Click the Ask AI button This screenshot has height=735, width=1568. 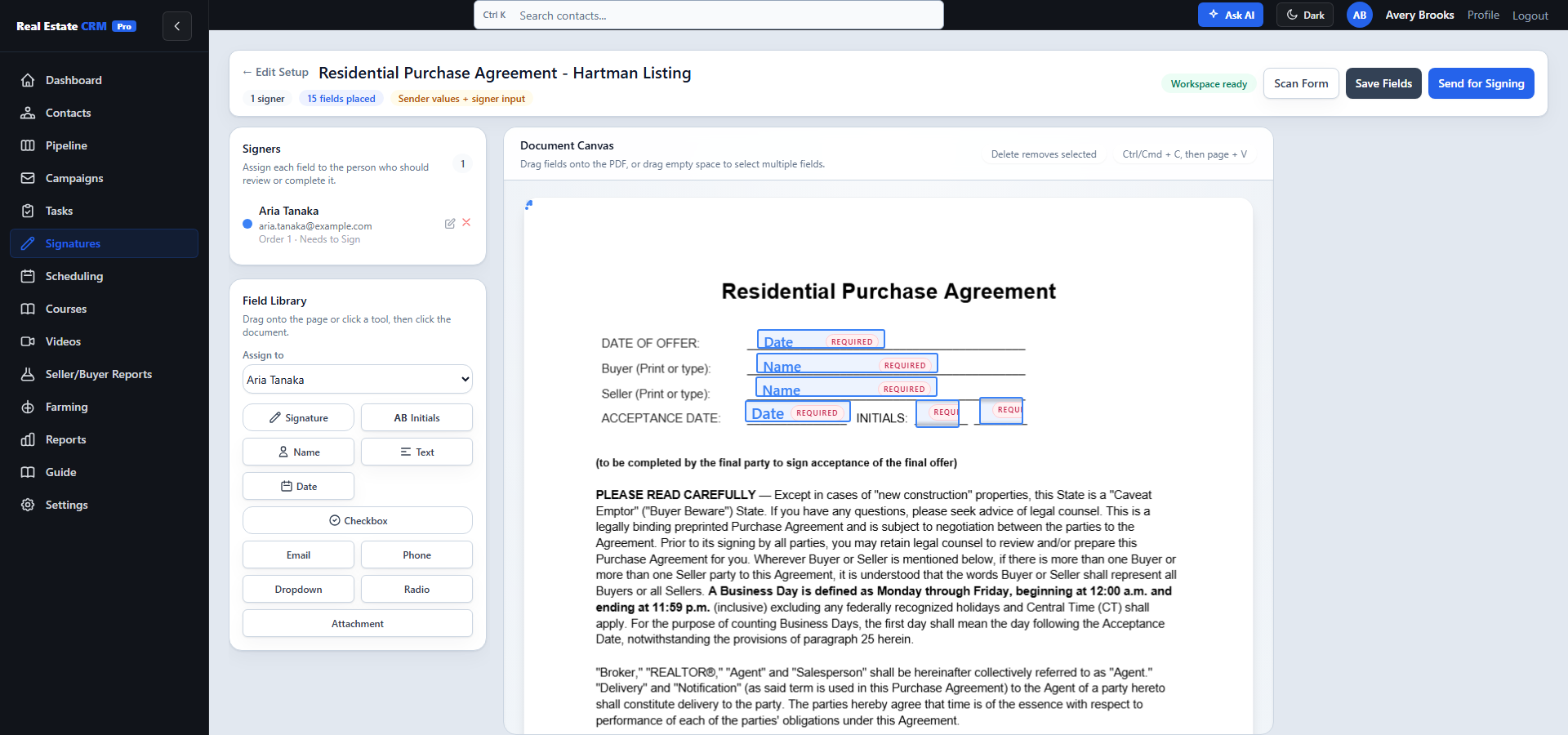[x=1231, y=15]
